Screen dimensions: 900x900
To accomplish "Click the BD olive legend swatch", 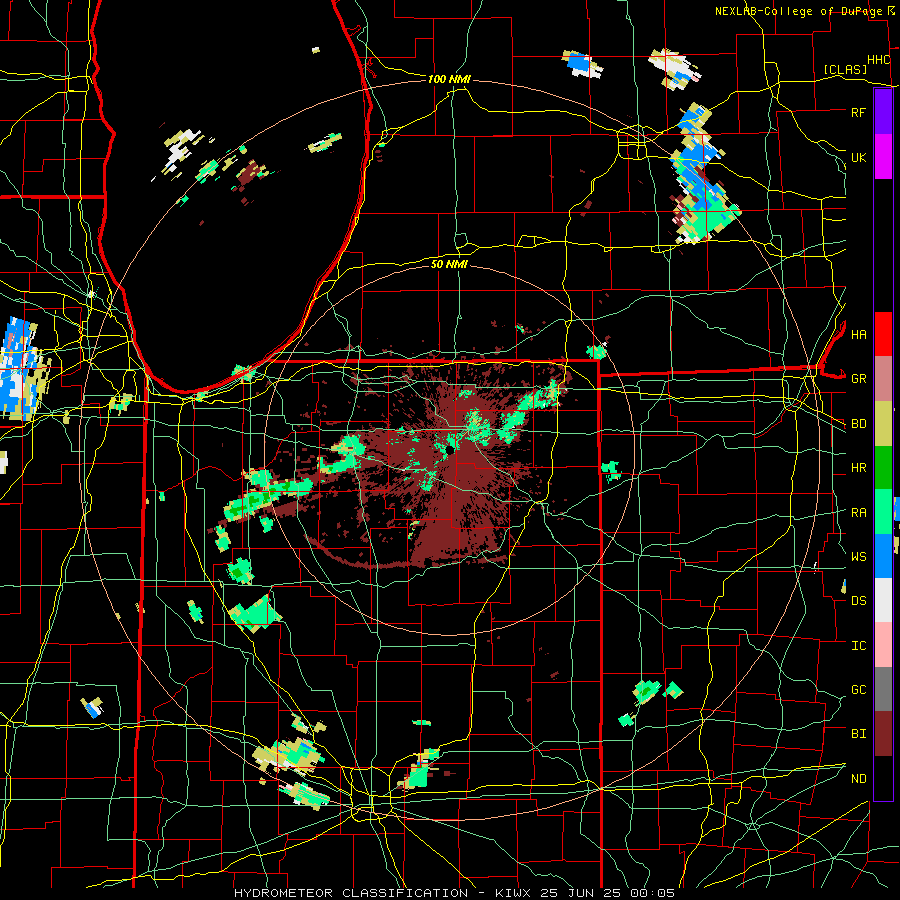I will click(883, 424).
